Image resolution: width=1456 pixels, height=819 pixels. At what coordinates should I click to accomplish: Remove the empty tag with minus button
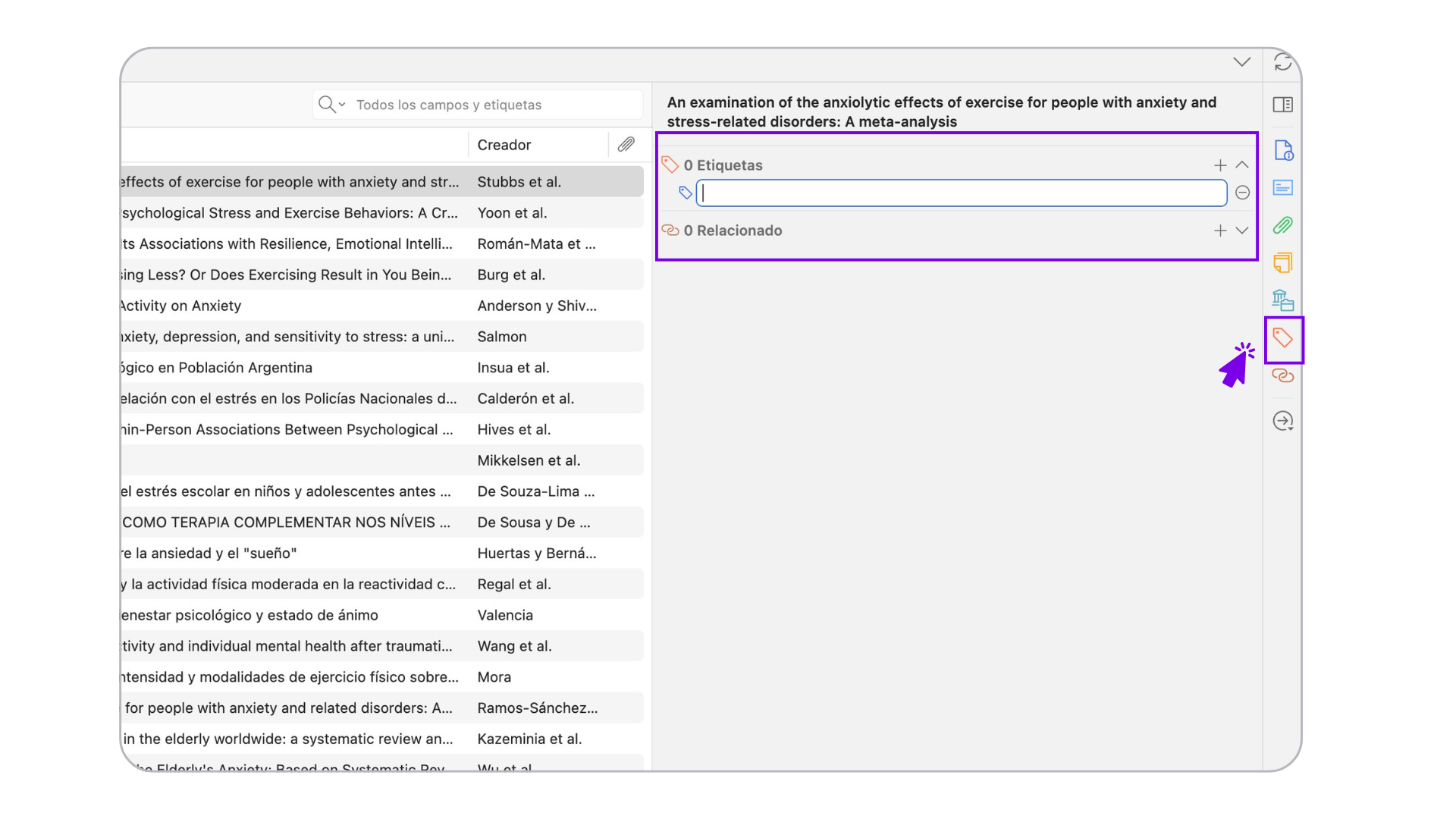click(x=1242, y=193)
